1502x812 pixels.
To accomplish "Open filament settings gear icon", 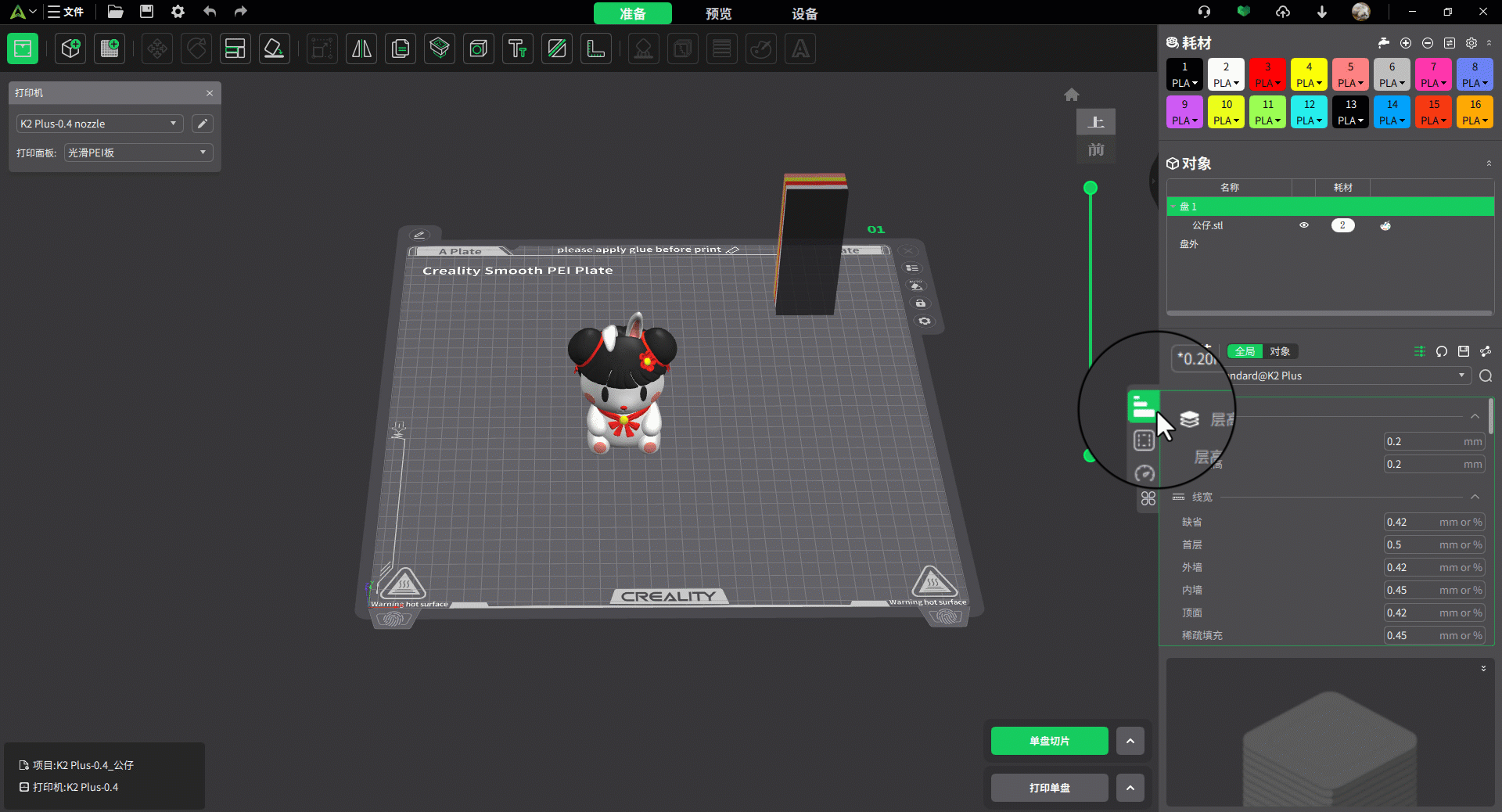I will pos(1471,43).
